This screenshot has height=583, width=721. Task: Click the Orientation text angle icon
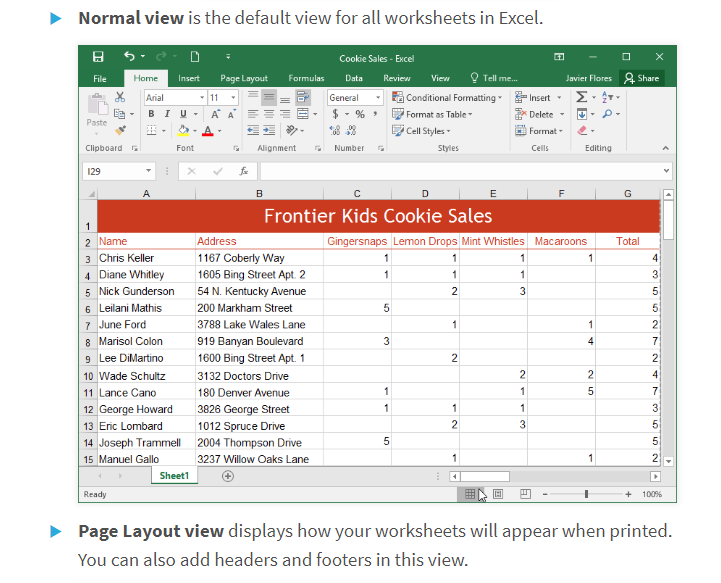(x=292, y=131)
